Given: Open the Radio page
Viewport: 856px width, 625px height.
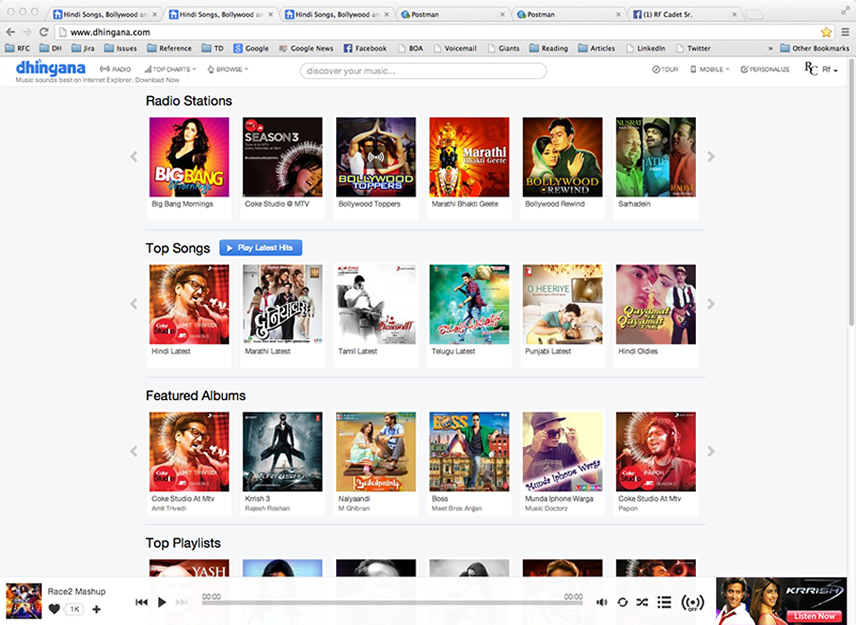Looking at the screenshot, I should tap(115, 69).
